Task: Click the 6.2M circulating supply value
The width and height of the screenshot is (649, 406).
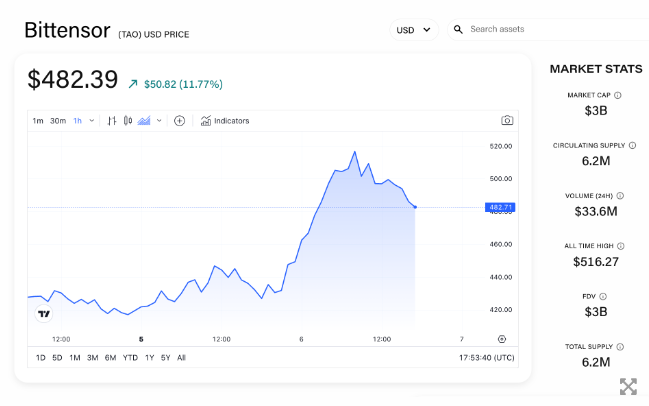Action: tap(596, 161)
